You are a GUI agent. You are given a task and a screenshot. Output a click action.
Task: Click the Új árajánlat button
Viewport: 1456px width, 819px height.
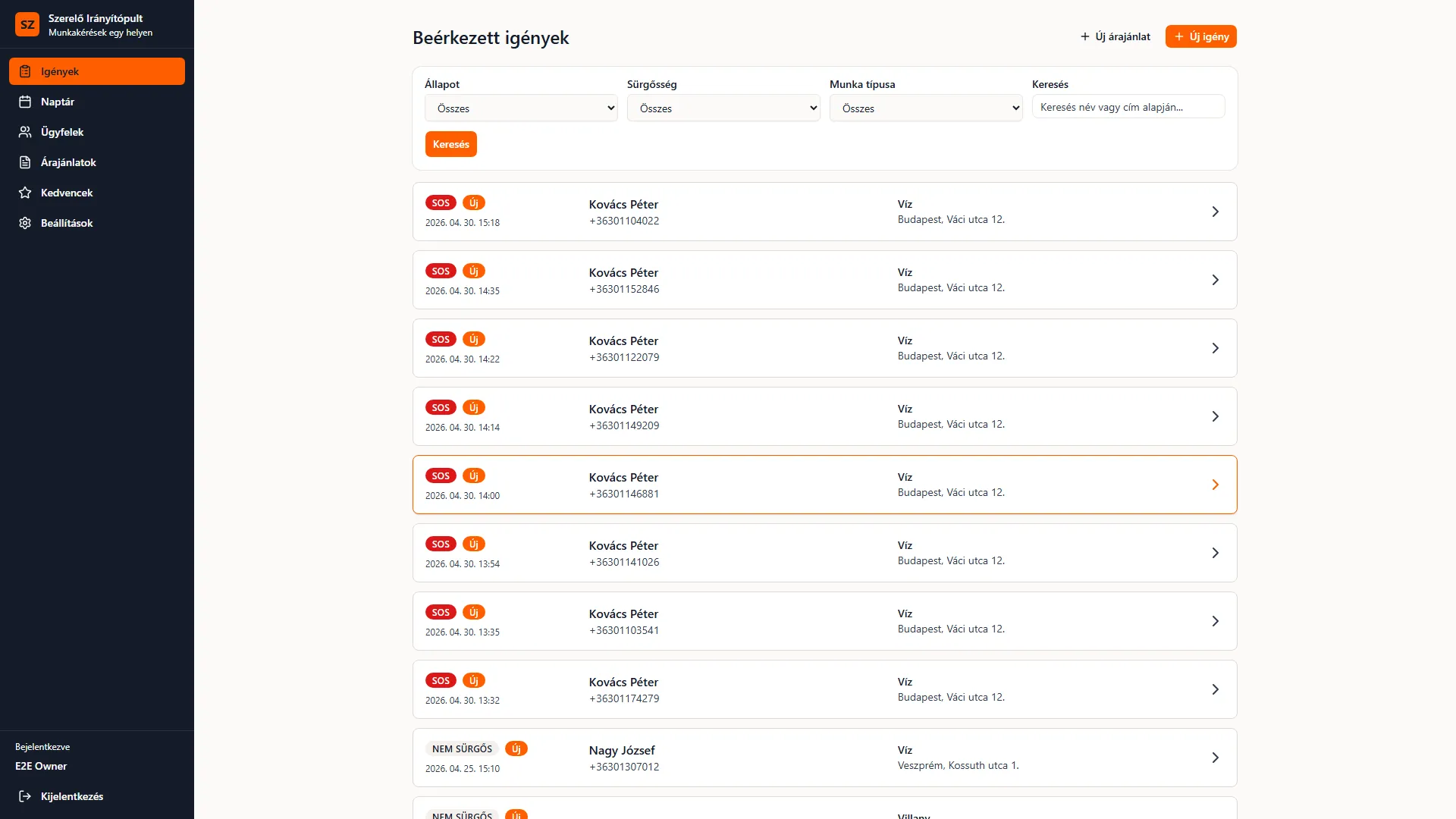coord(1116,36)
